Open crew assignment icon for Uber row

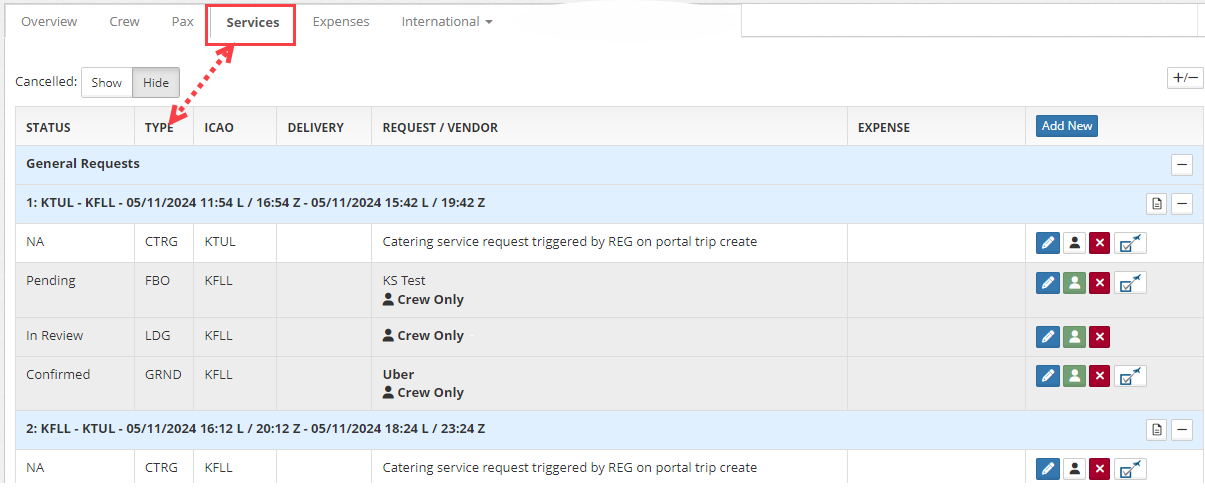pyautogui.click(x=1074, y=376)
